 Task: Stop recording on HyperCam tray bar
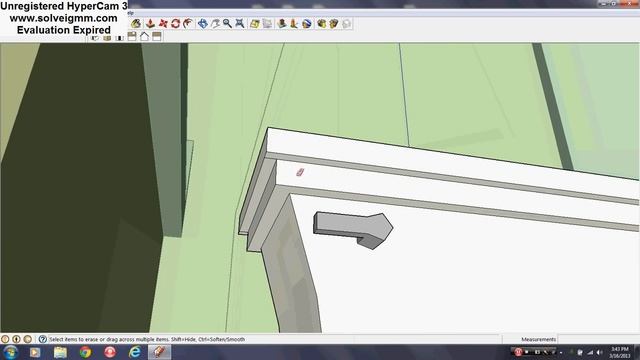click(527, 352)
